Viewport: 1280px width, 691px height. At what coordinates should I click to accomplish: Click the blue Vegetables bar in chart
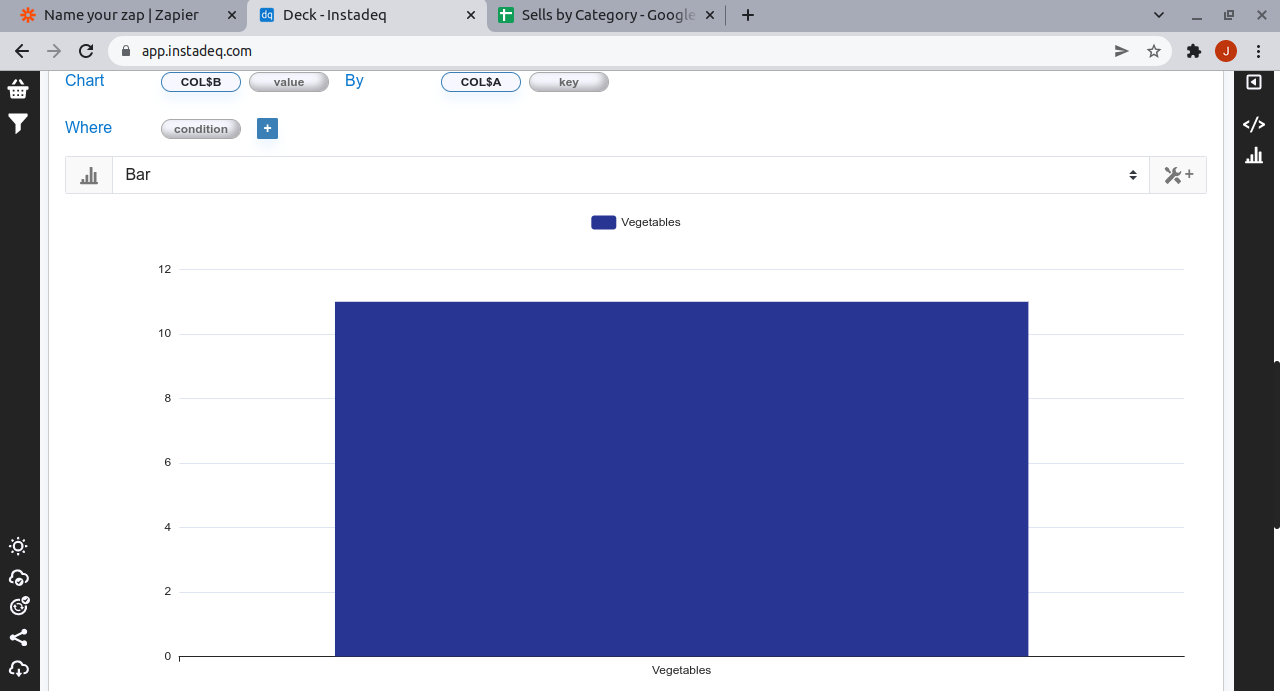click(x=681, y=479)
